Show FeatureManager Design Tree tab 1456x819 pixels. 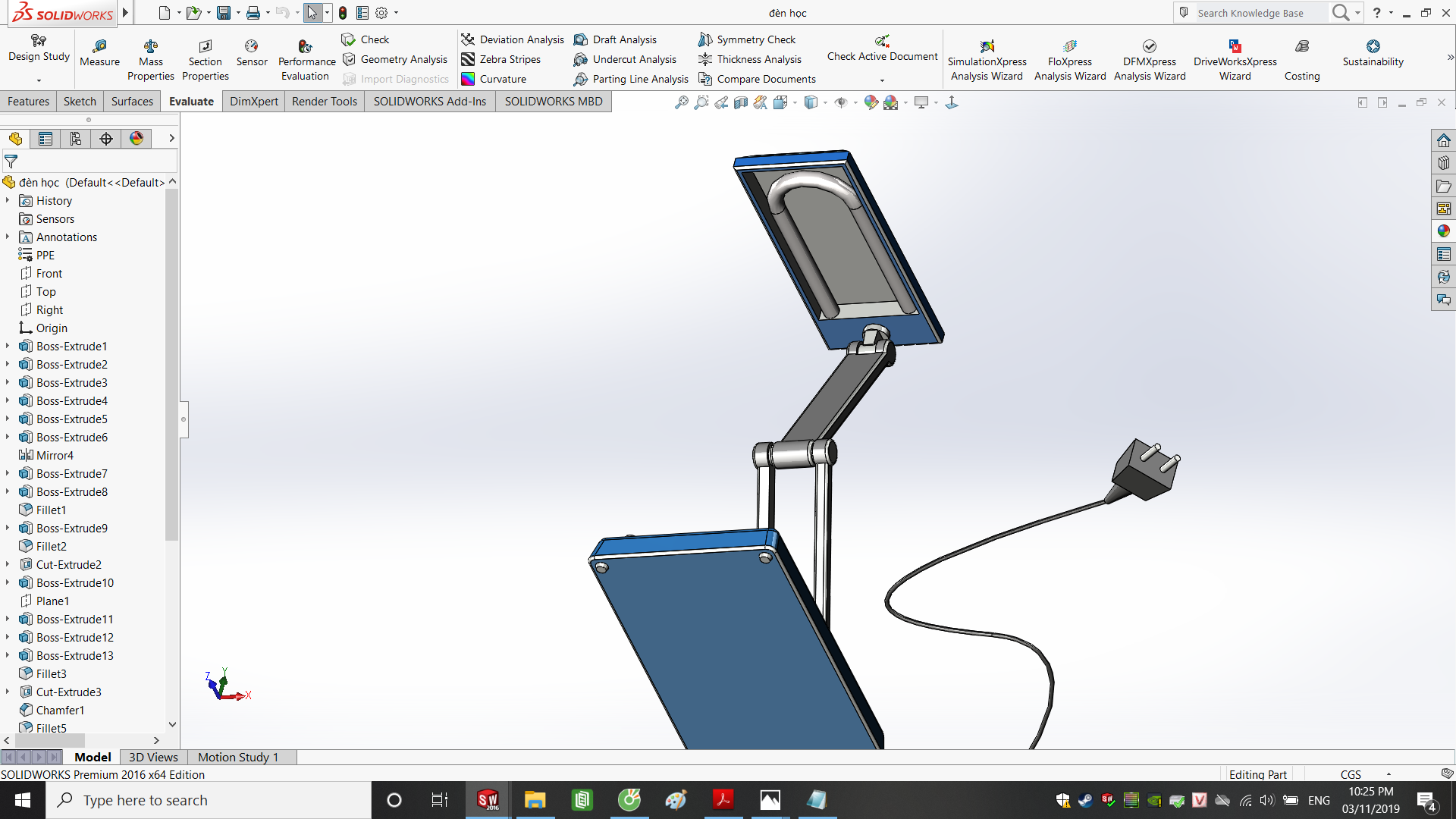coord(15,138)
